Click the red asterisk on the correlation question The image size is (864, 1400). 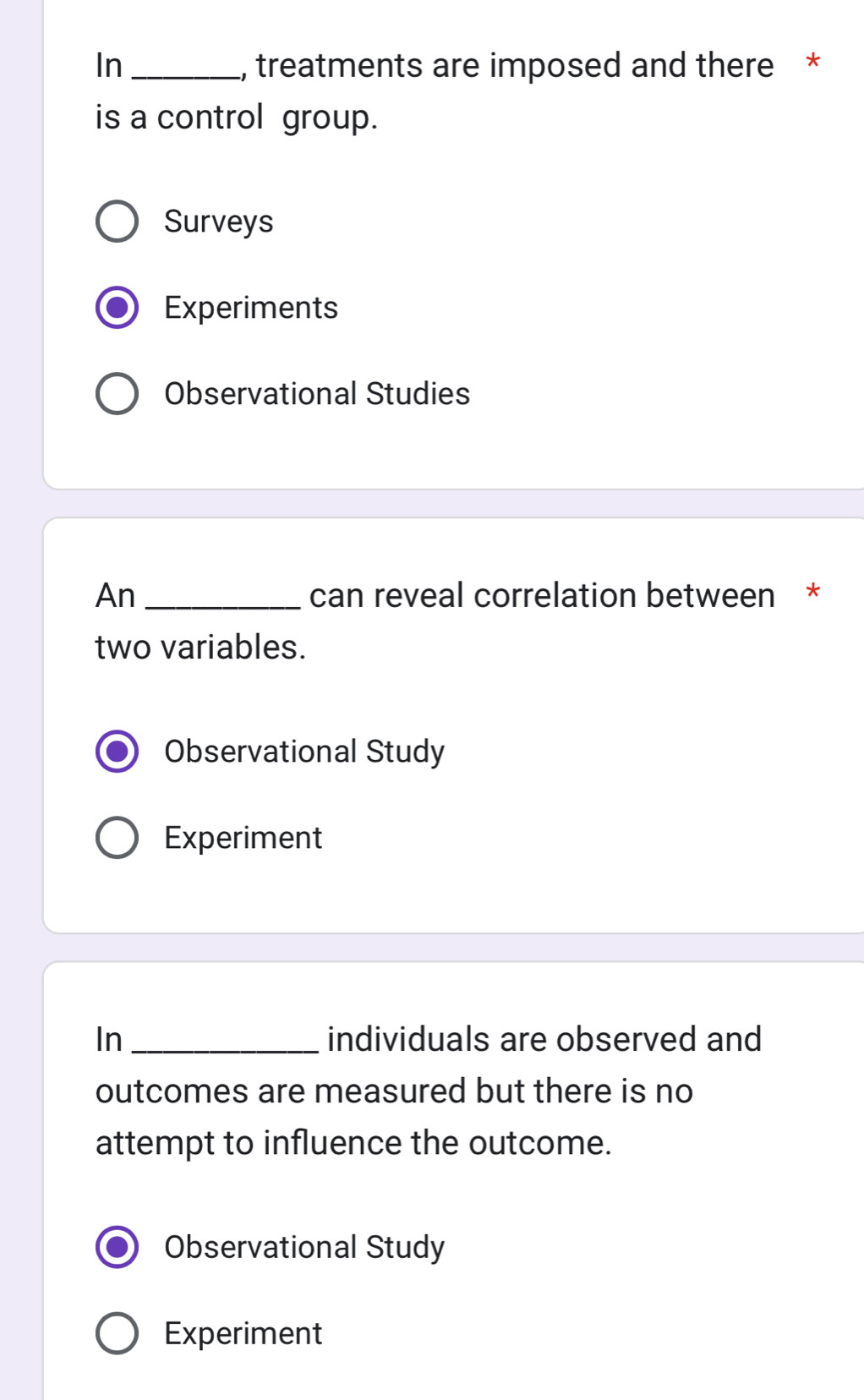812,593
